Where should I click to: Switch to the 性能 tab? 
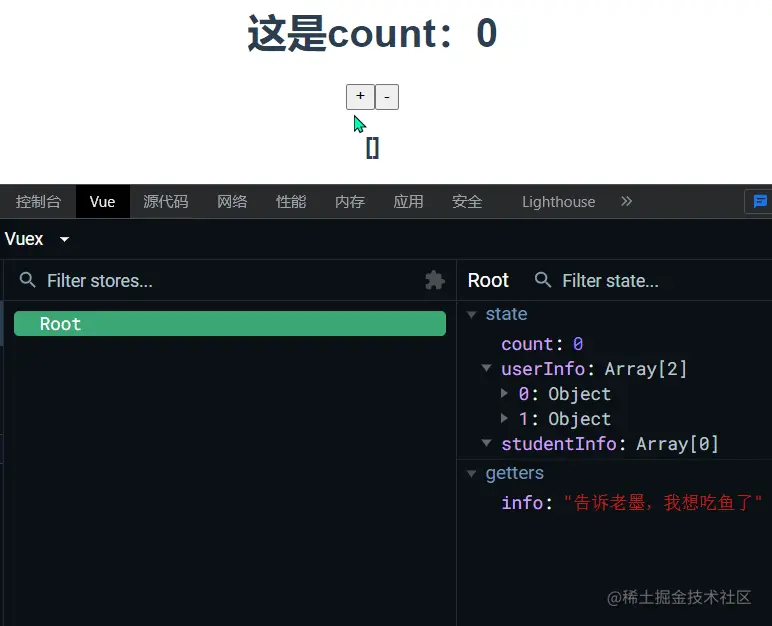coord(291,201)
